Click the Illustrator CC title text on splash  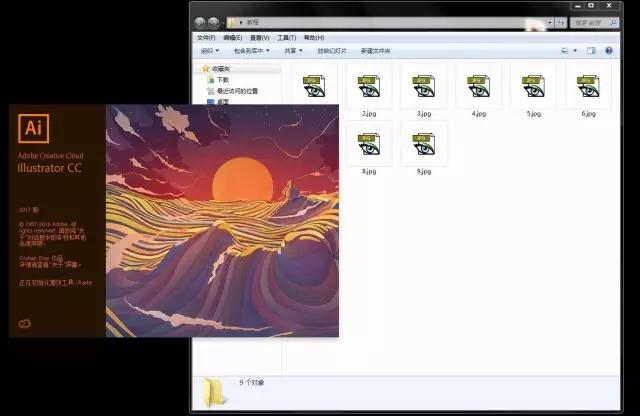49,168
